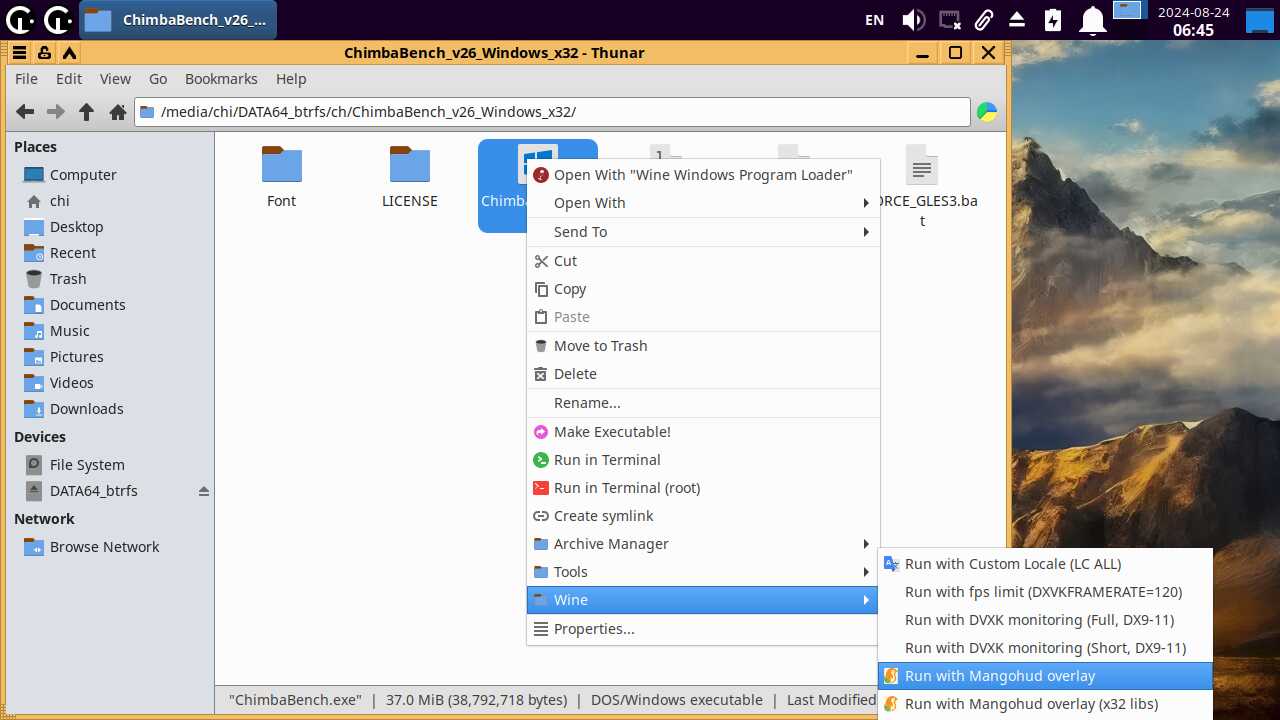Run with fps limit (DXVKFRAMERATE=120)

(1045, 592)
